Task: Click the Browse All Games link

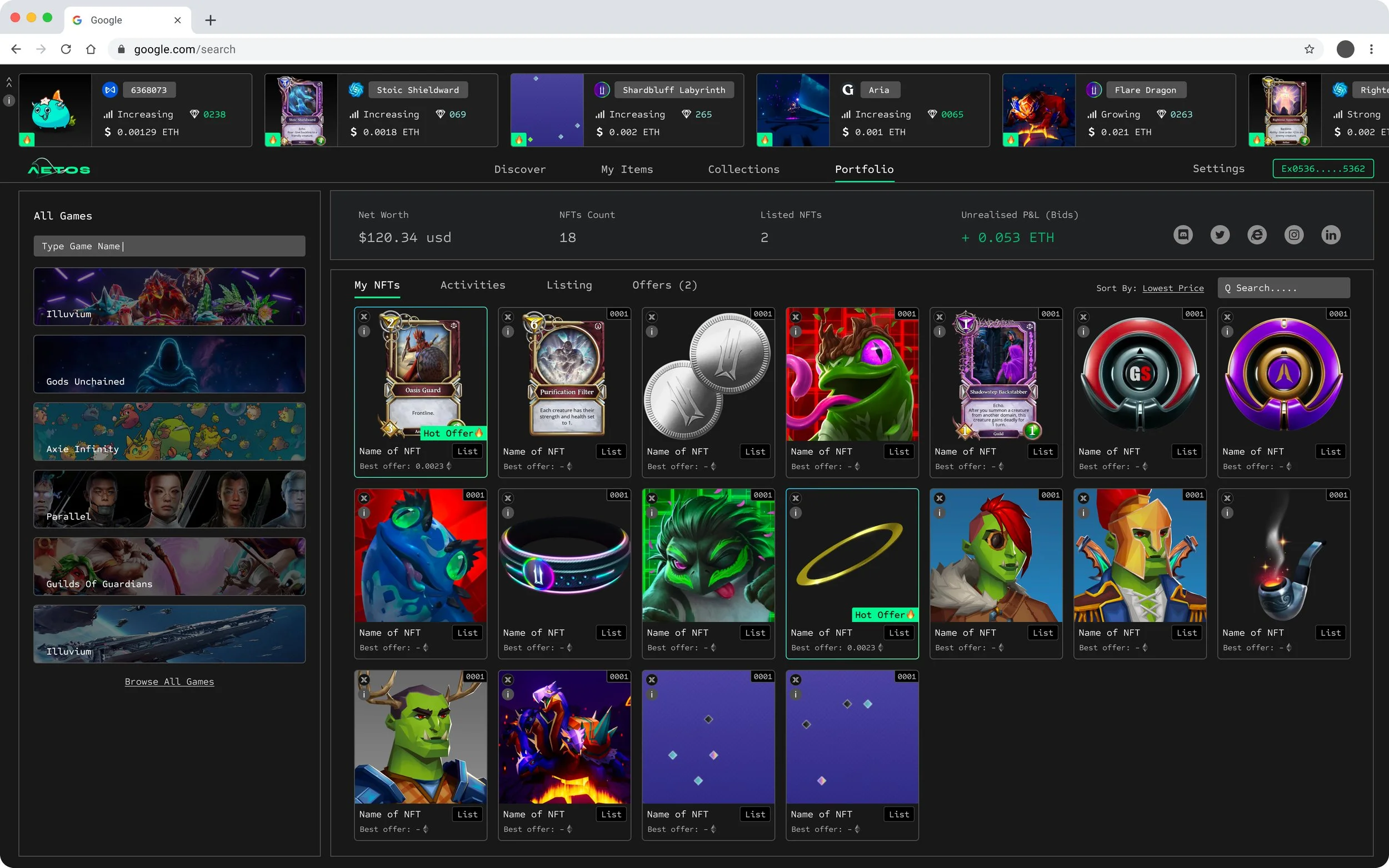Action: click(169, 681)
